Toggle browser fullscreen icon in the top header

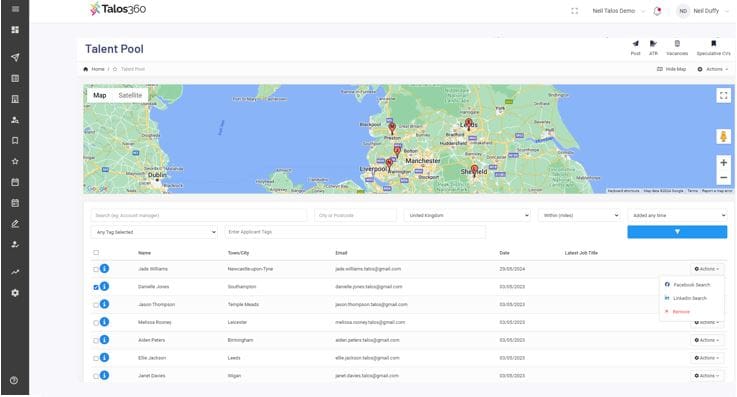pyautogui.click(x=574, y=11)
